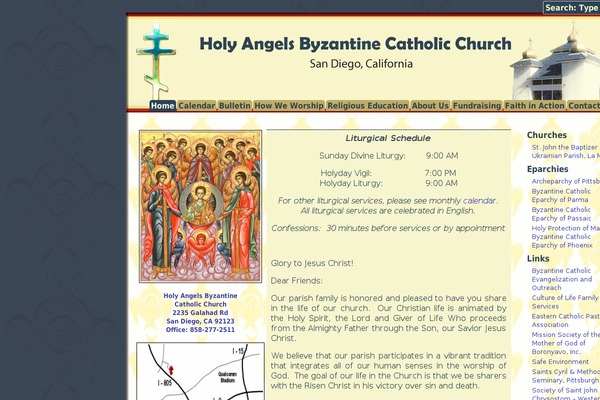Open the Bulletin tab
Image resolution: width=600 pixels, height=400 pixels.
point(235,106)
